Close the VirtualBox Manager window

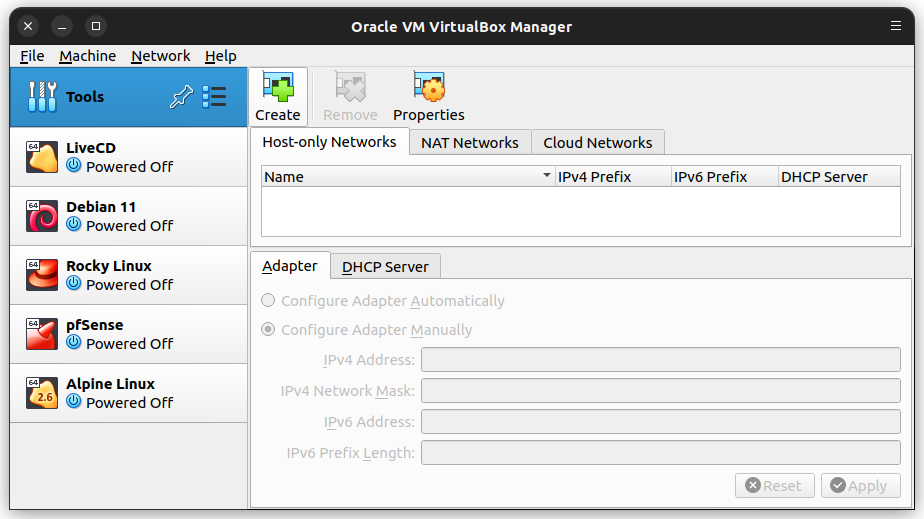28,26
